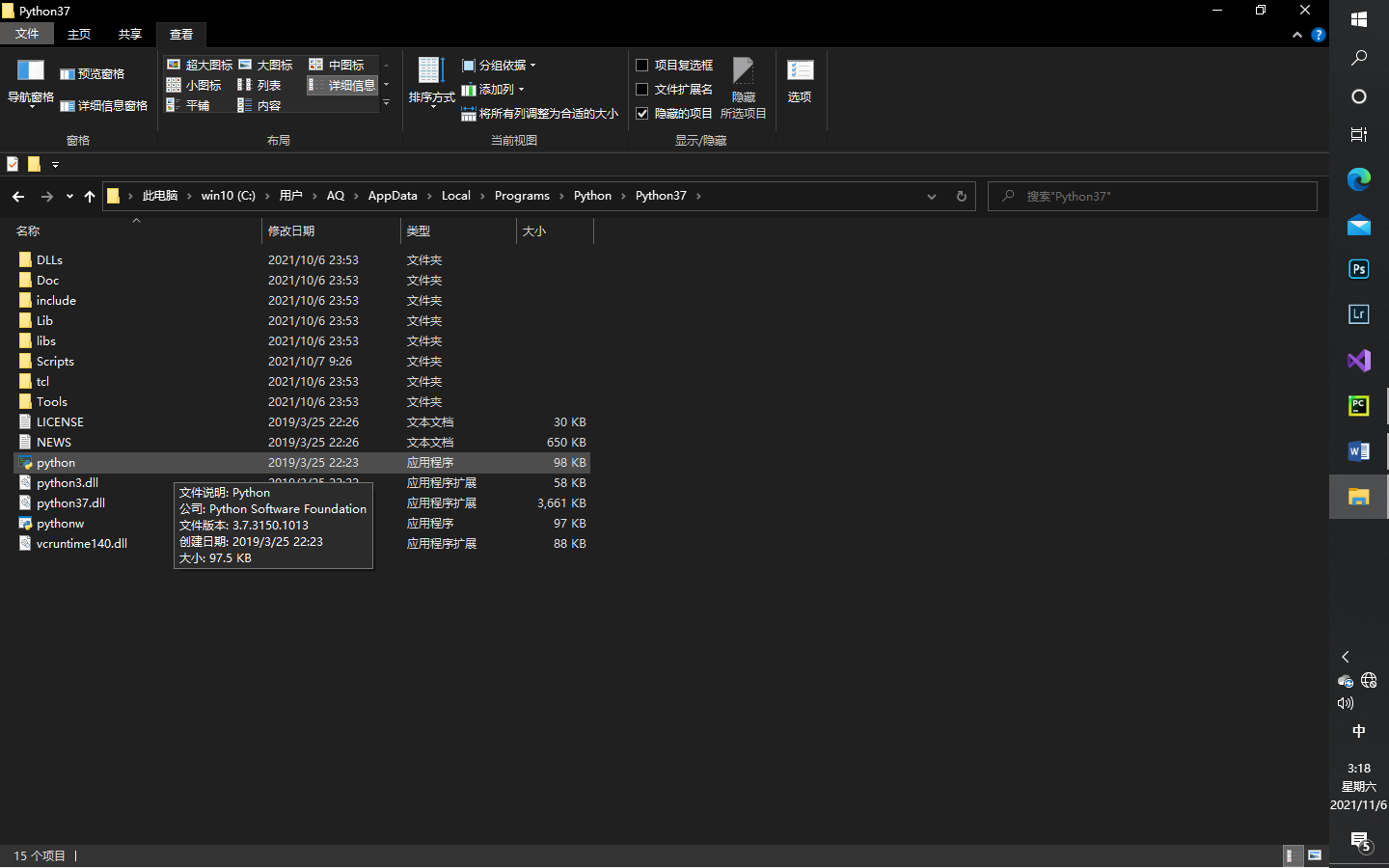
Task: Enable File name extensions (文件扩展名)
Action: 674,89
